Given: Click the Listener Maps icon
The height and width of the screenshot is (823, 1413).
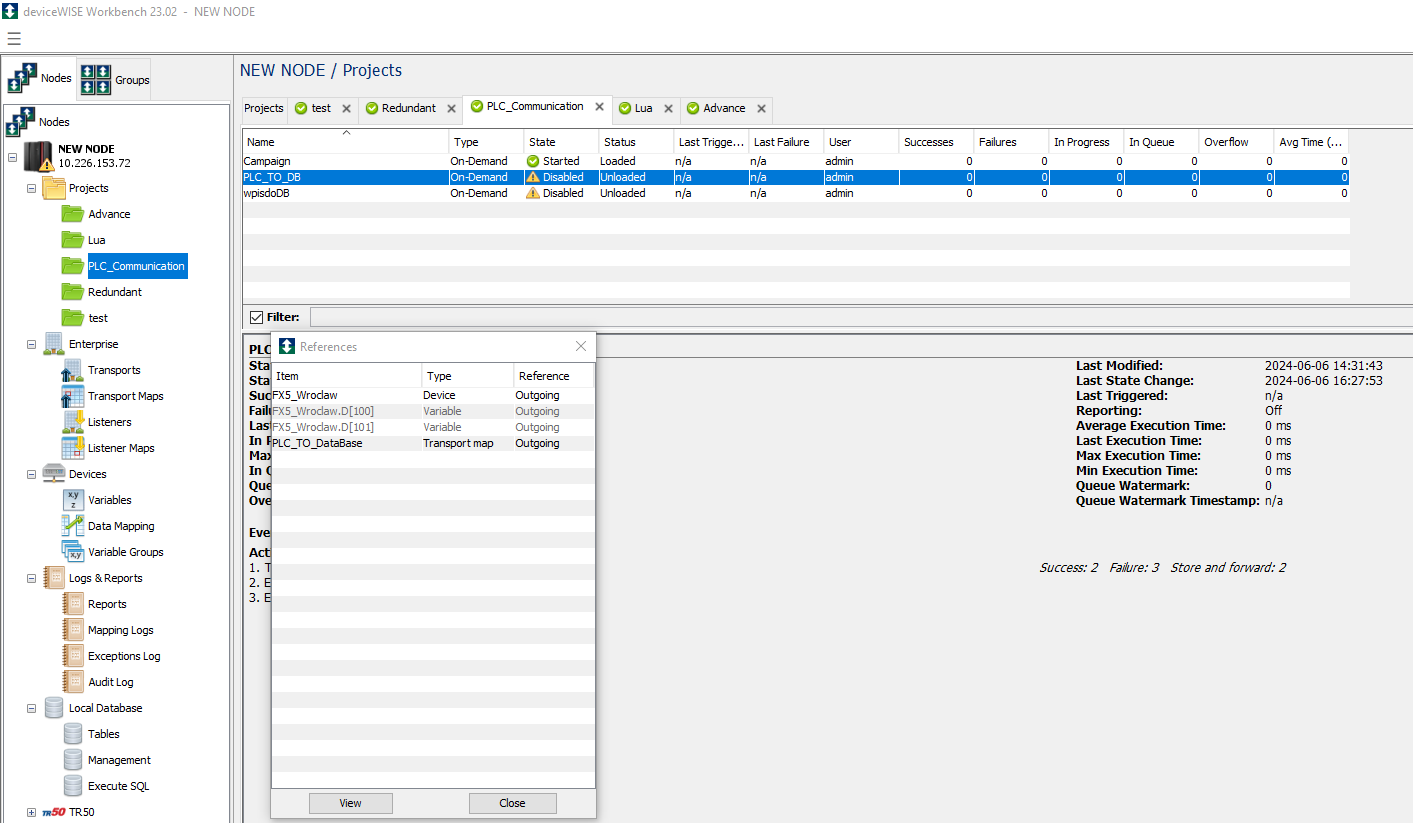Looking at the screenshot, I should pos(73,448).
